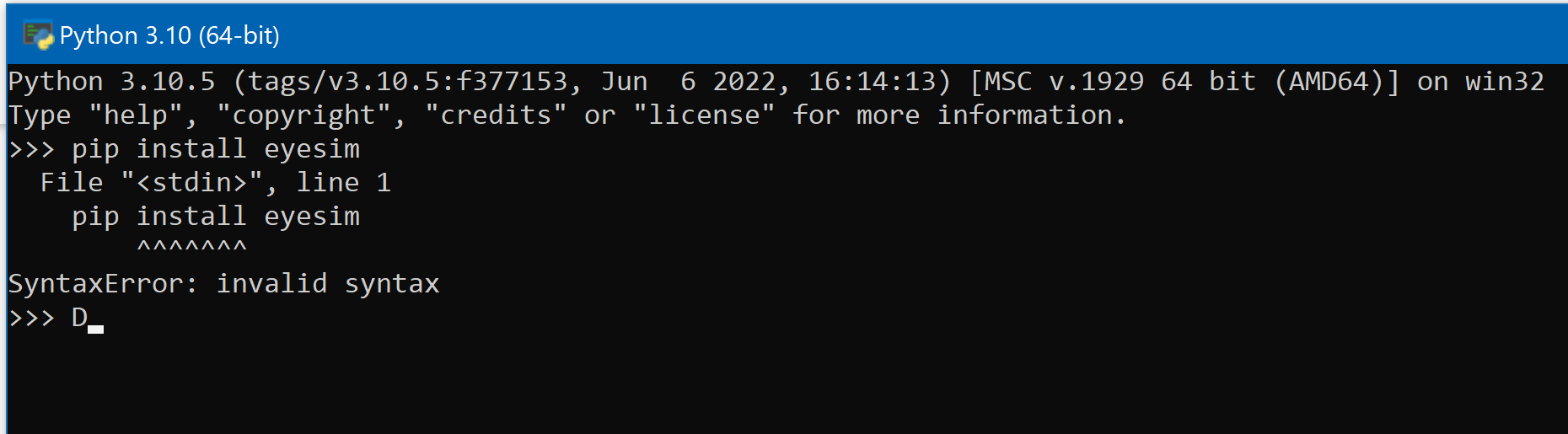Click the last >>> prompt
Screen dimensions: 1568x434
32,318
